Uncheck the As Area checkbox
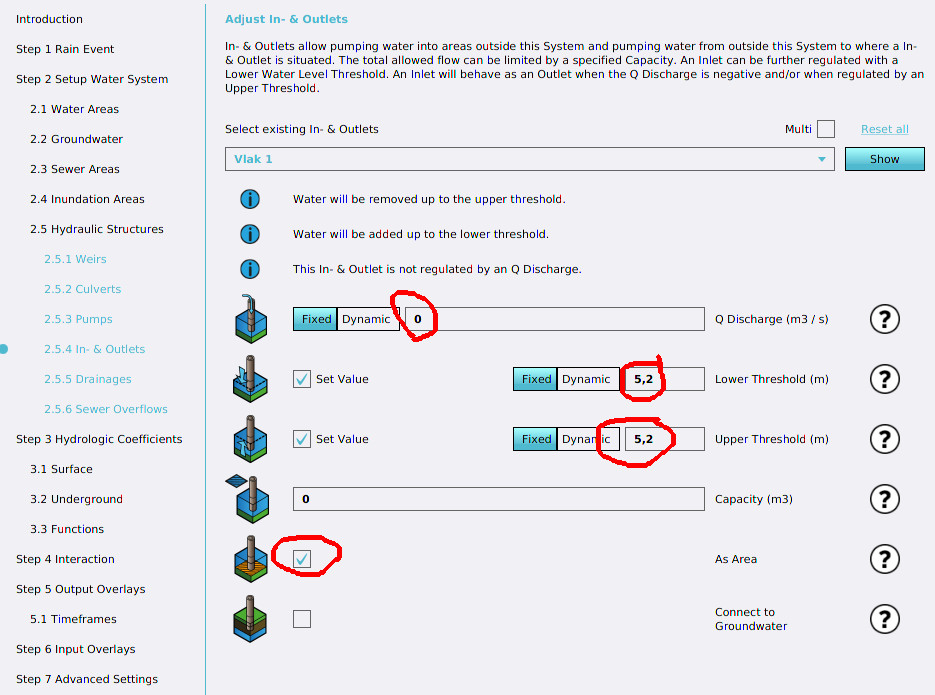The width and height of the screenshot is (935, 695). tap(302, 559)
